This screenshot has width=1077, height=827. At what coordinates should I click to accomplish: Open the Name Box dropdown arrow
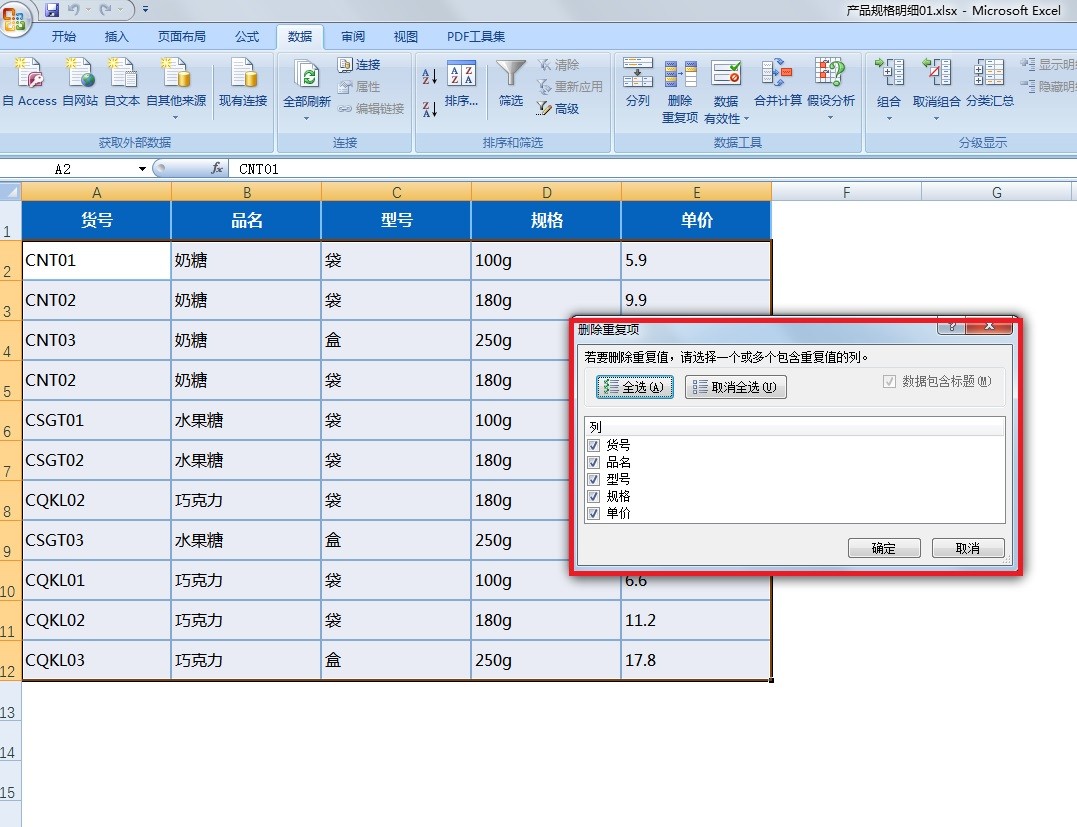click(141, 168)
